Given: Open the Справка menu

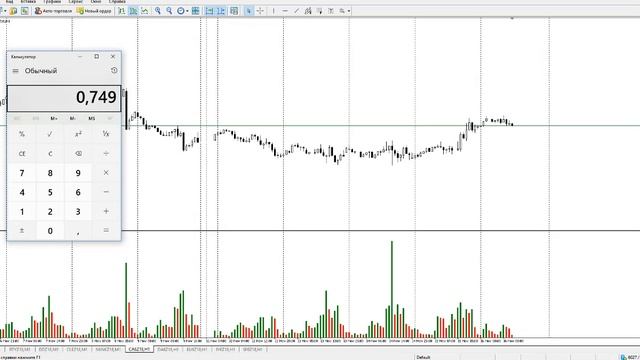Looking at the screenshot, I should click(x=117, y=2).
